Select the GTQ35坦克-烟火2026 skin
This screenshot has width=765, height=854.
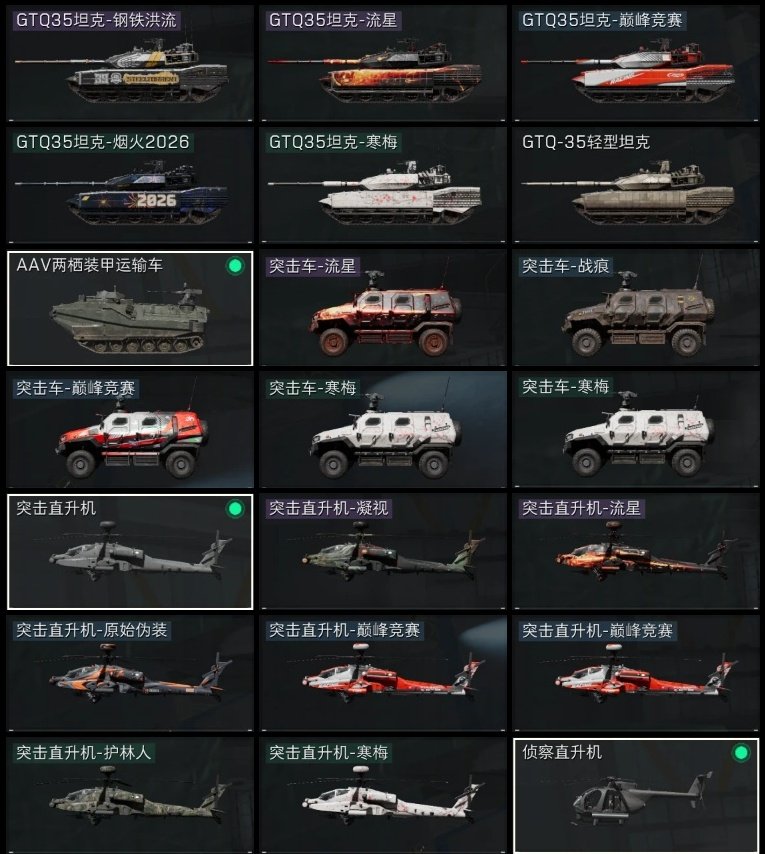tap(130, 185)
